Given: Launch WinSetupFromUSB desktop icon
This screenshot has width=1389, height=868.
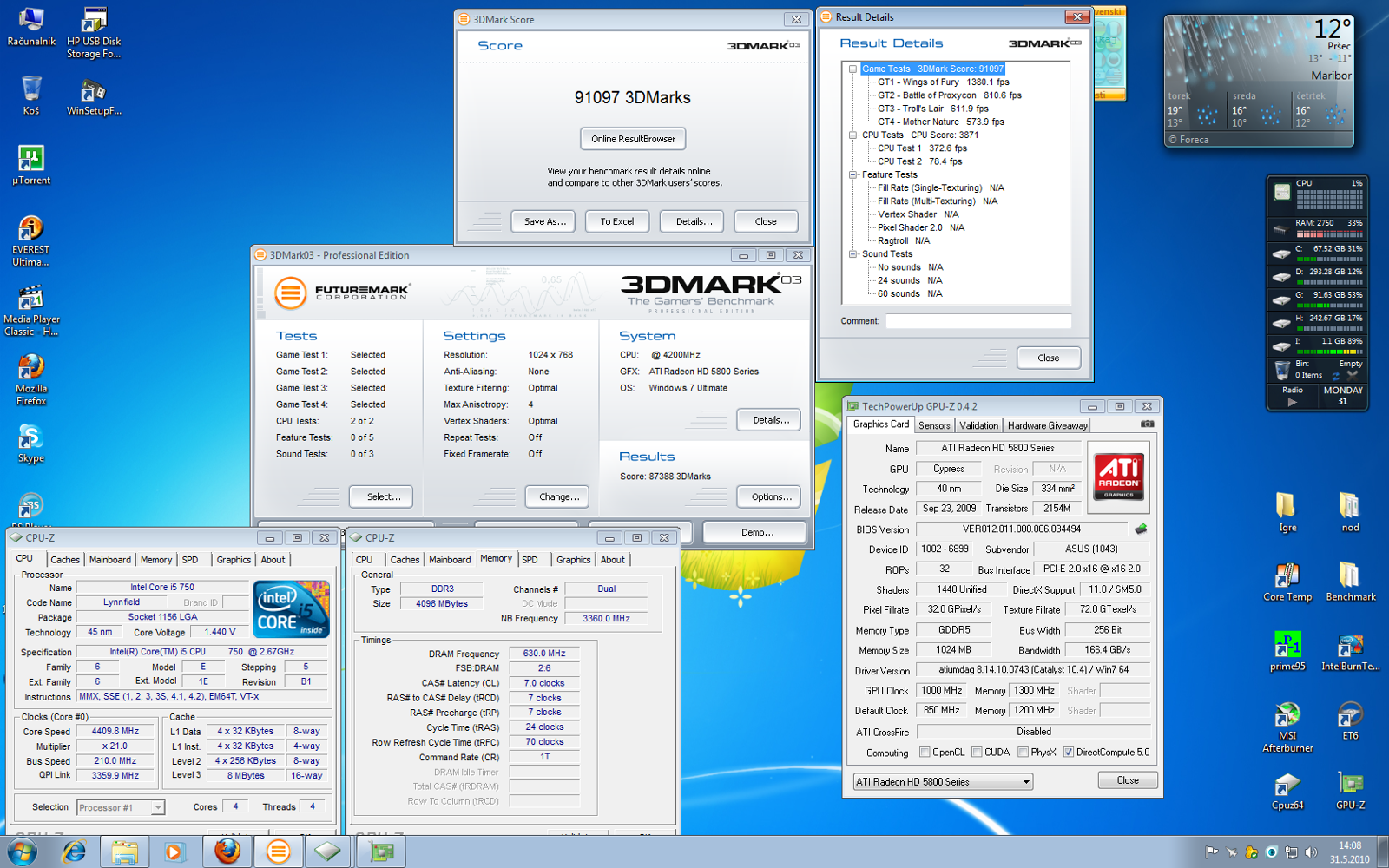Looking at the screenshot, I should coord(94,97).
